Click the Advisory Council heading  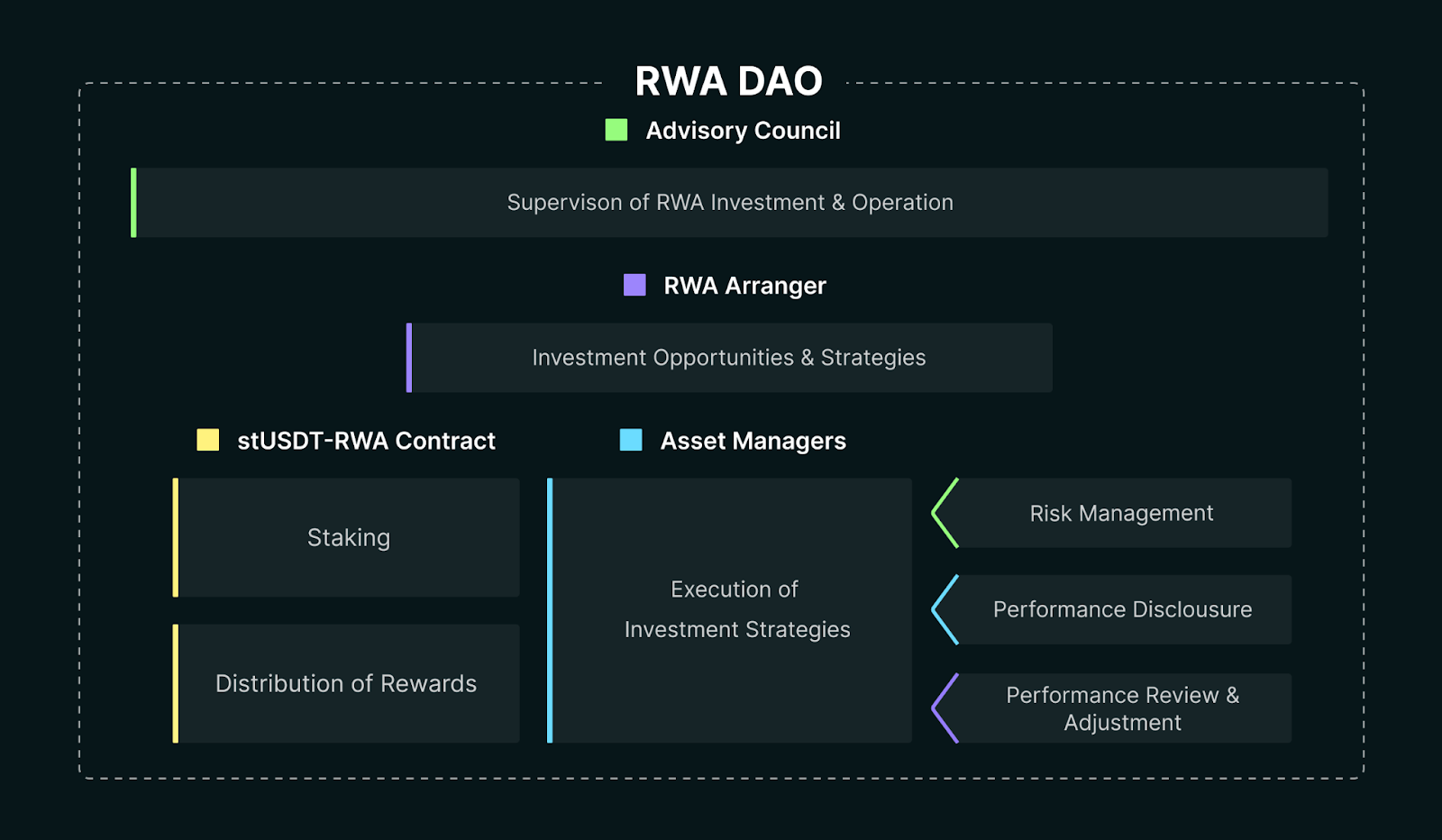(x=743, y=131)
